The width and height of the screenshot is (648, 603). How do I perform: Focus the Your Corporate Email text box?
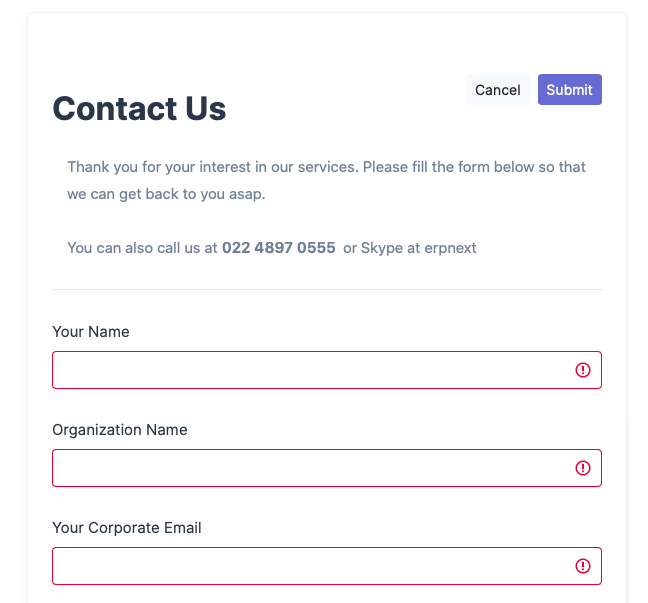click(x=327, y=566)
